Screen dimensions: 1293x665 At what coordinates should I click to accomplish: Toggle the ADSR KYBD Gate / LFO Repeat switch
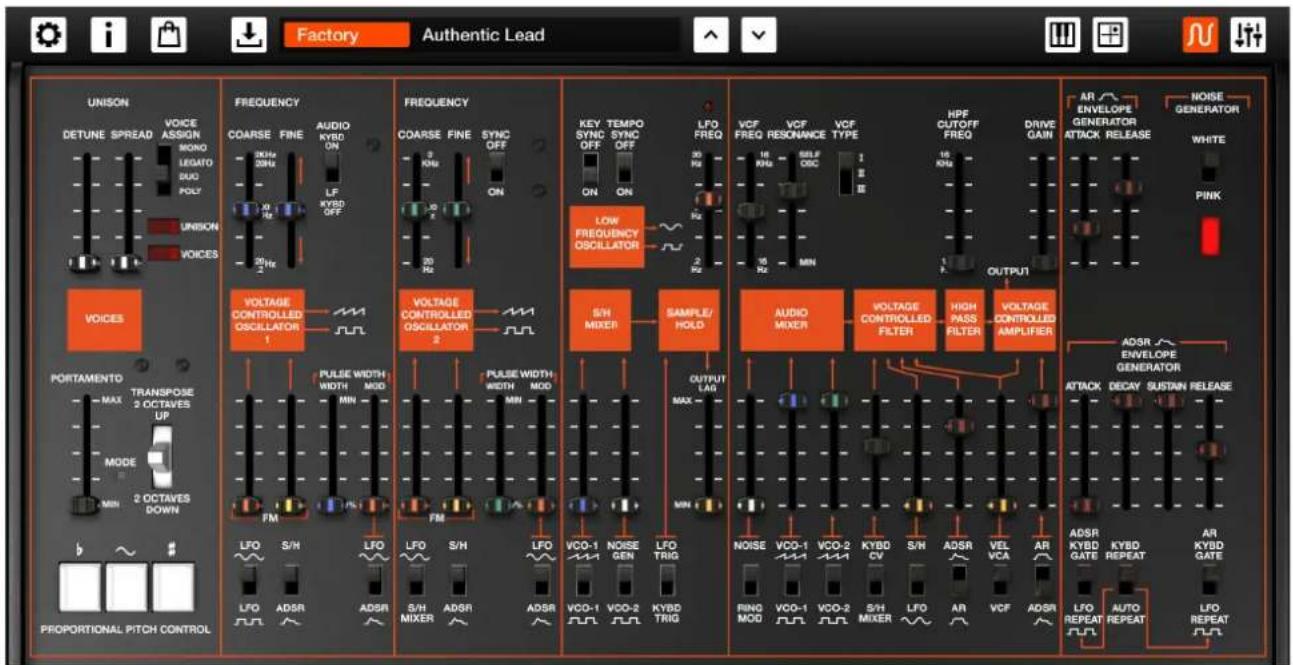1085,579
